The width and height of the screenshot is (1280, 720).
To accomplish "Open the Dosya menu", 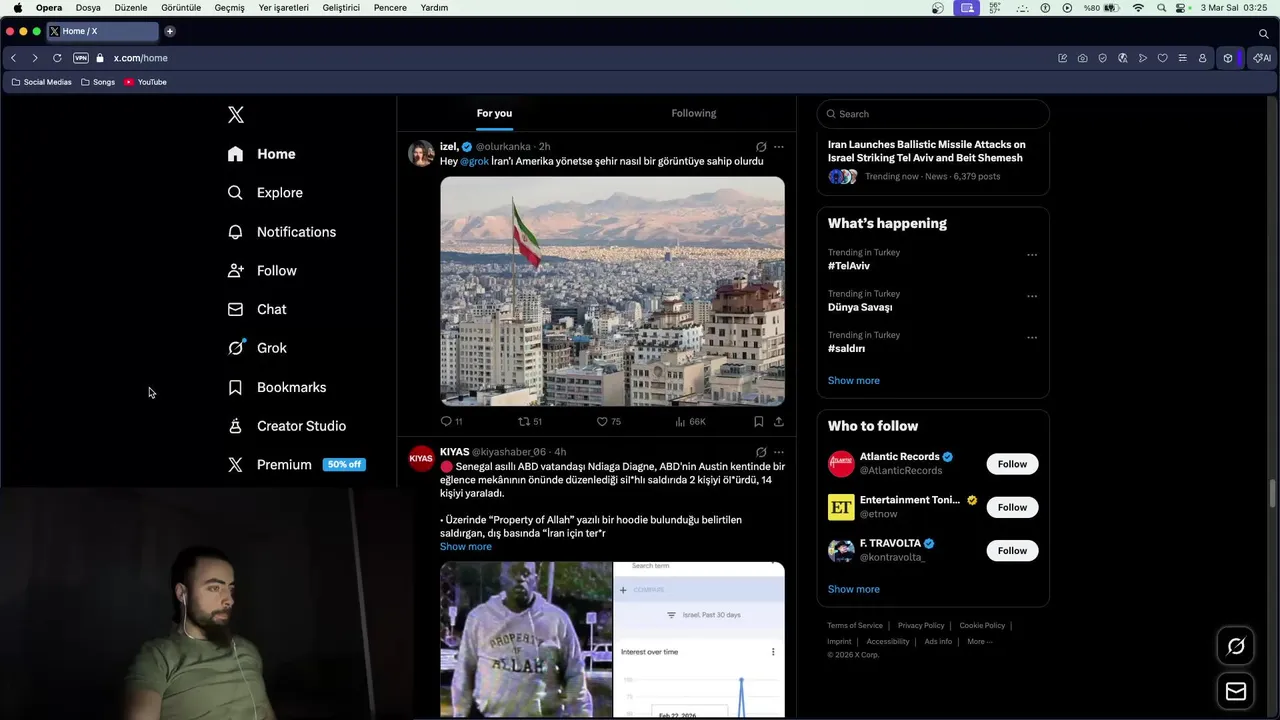I will click(88, 8).
